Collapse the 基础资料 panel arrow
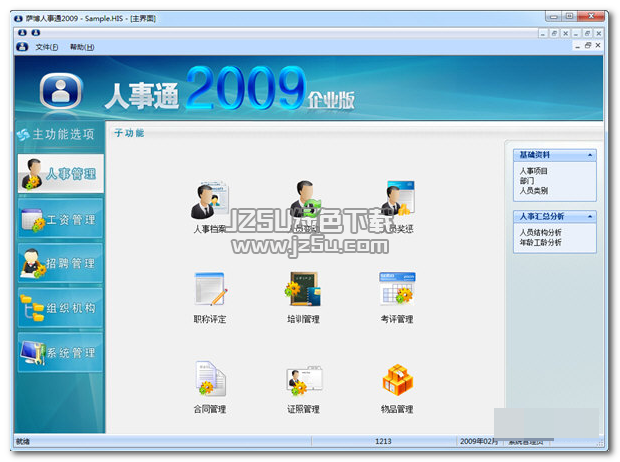Viewport: 620px width, 462px height. click(590, 155)
